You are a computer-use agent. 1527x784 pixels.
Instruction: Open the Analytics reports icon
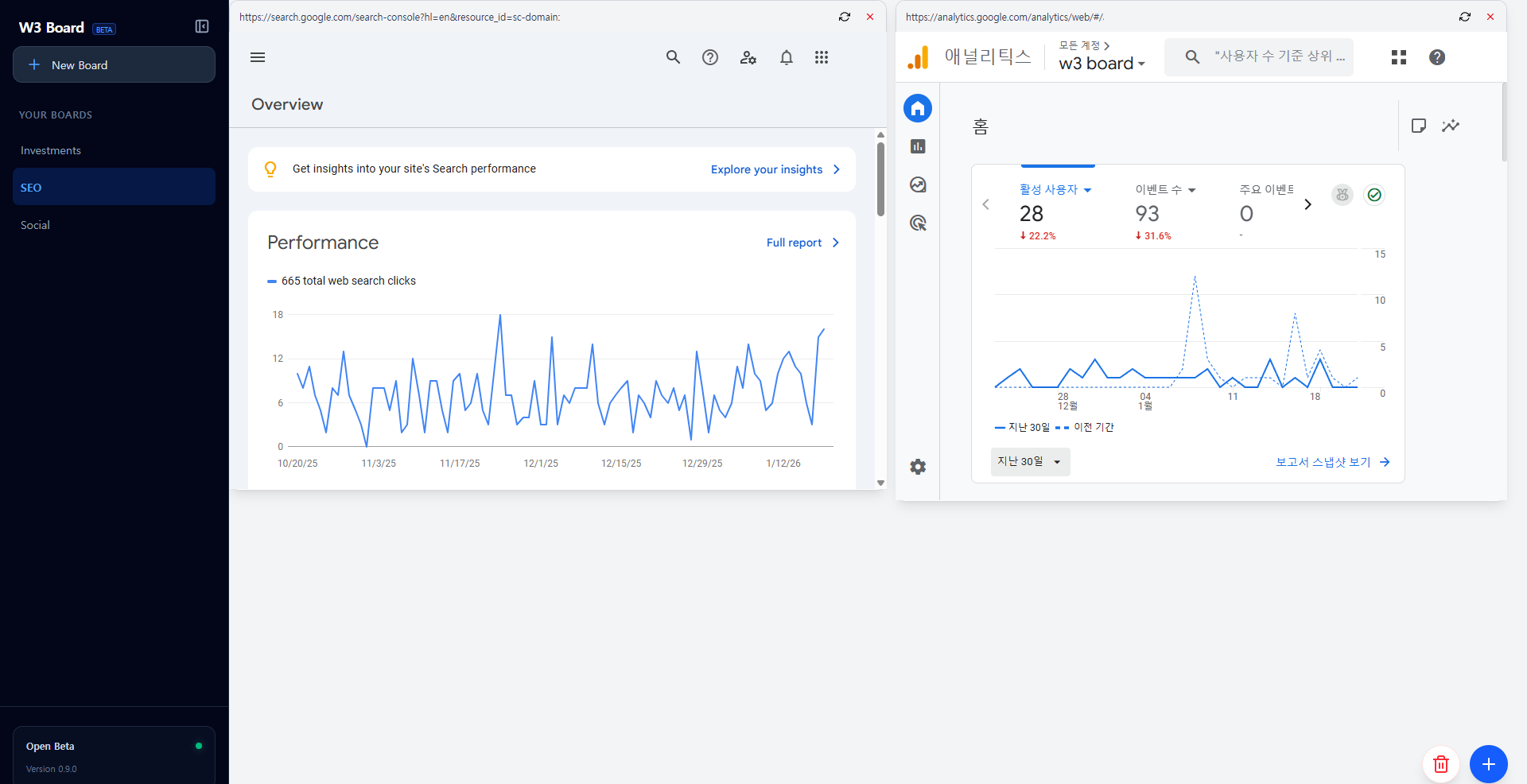[x=918, y=146]
